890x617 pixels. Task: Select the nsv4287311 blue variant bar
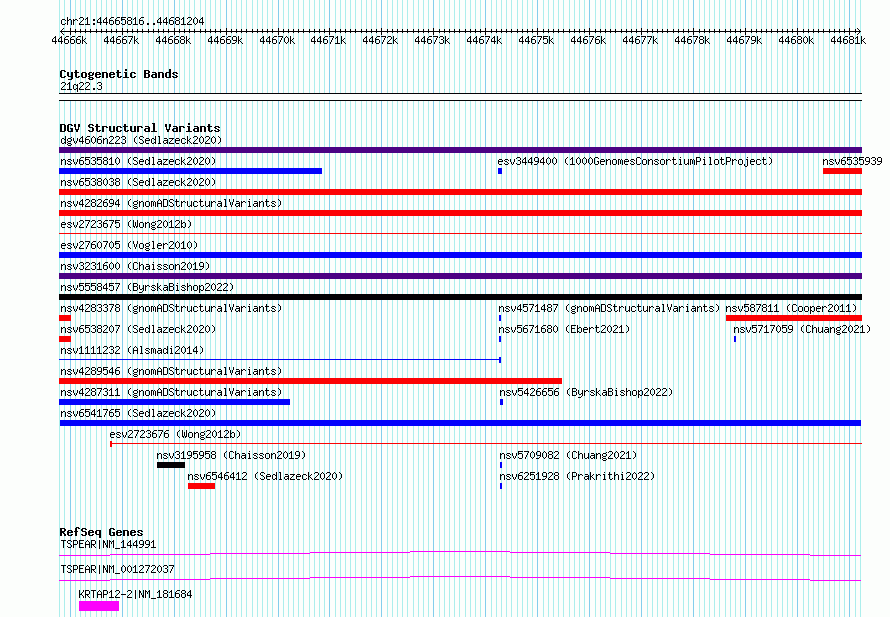point(174,402)
